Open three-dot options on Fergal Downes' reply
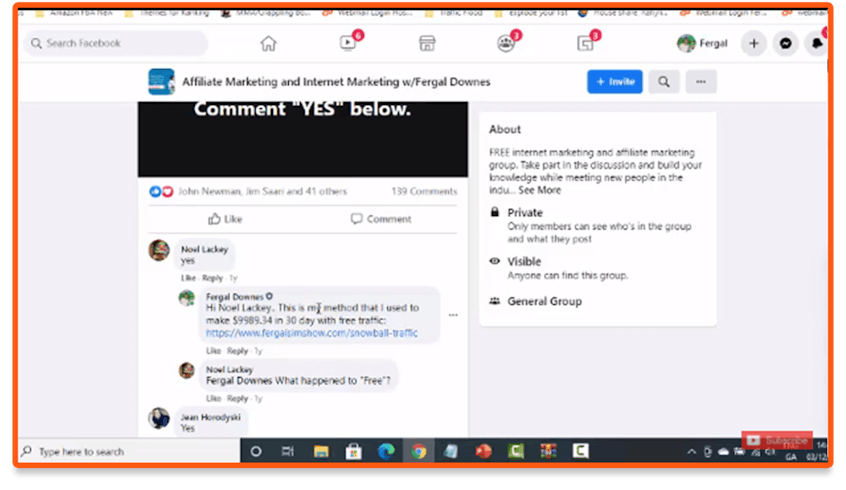 click(453, 315)
